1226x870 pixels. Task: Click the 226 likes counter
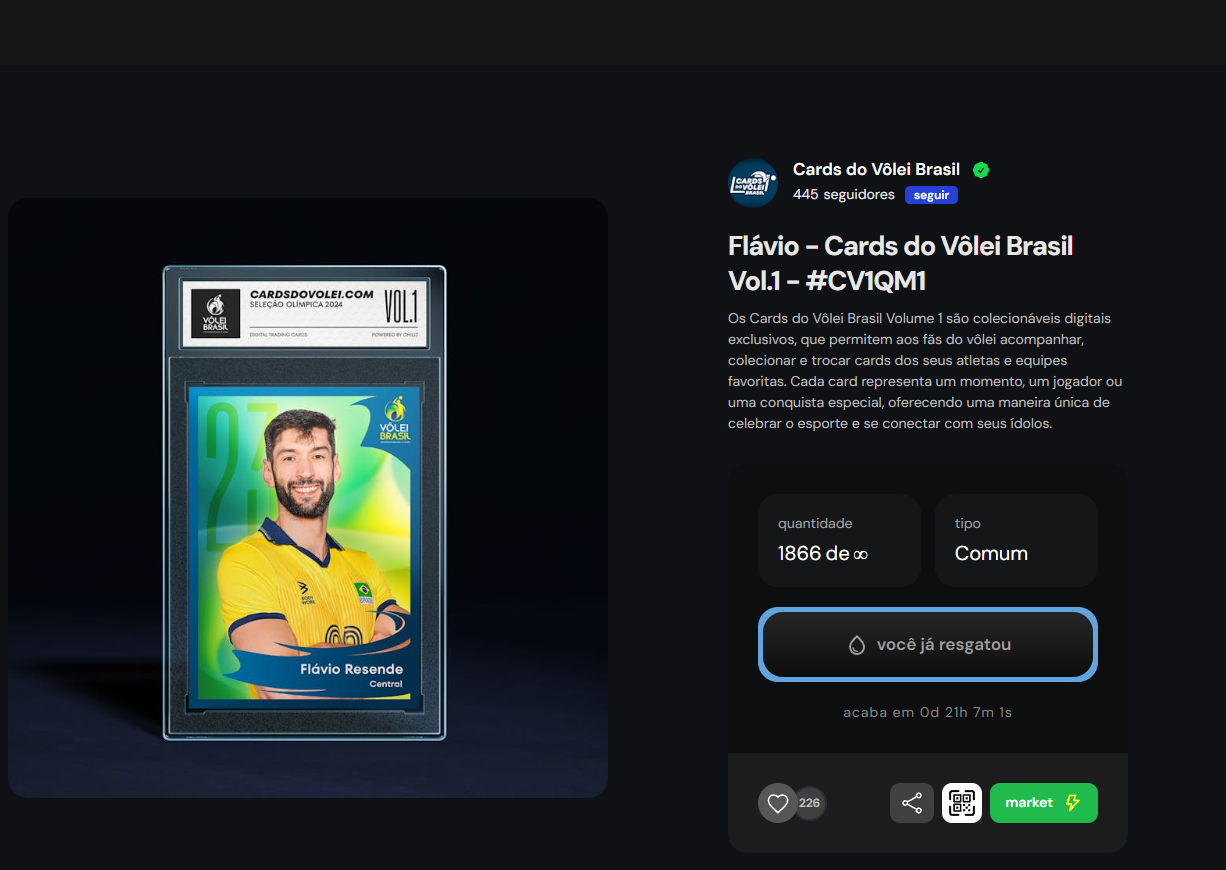point(810,803)
